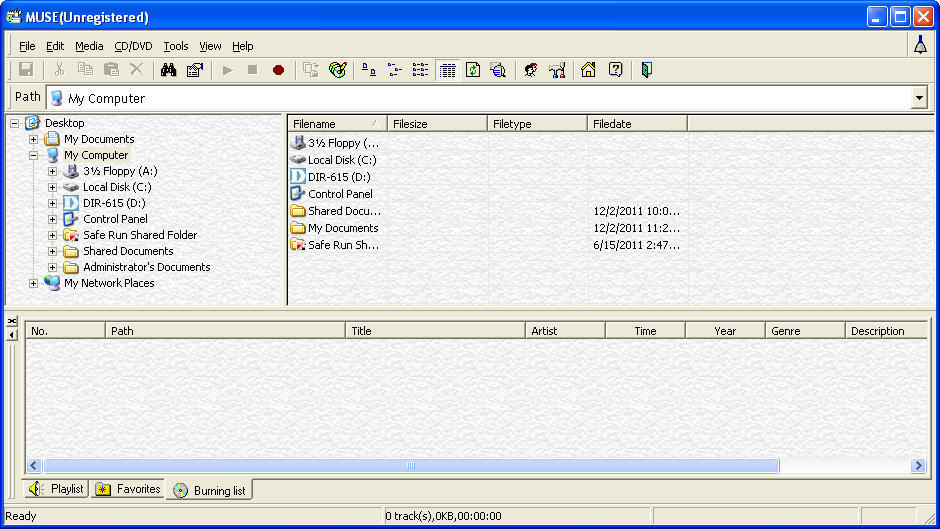Click the Help question mark icon
The image size is (940, 529).
click(615, 70)
